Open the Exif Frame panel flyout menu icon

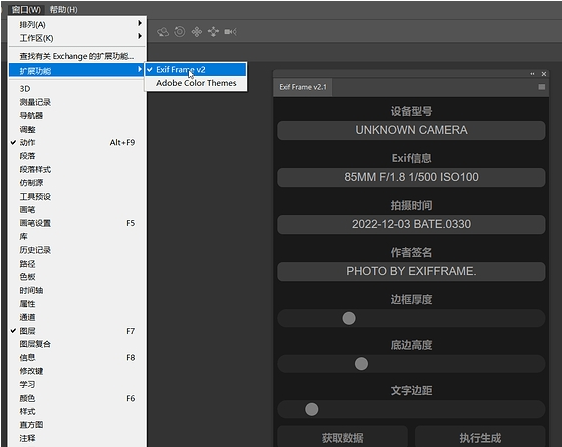[x=542, y=87]
